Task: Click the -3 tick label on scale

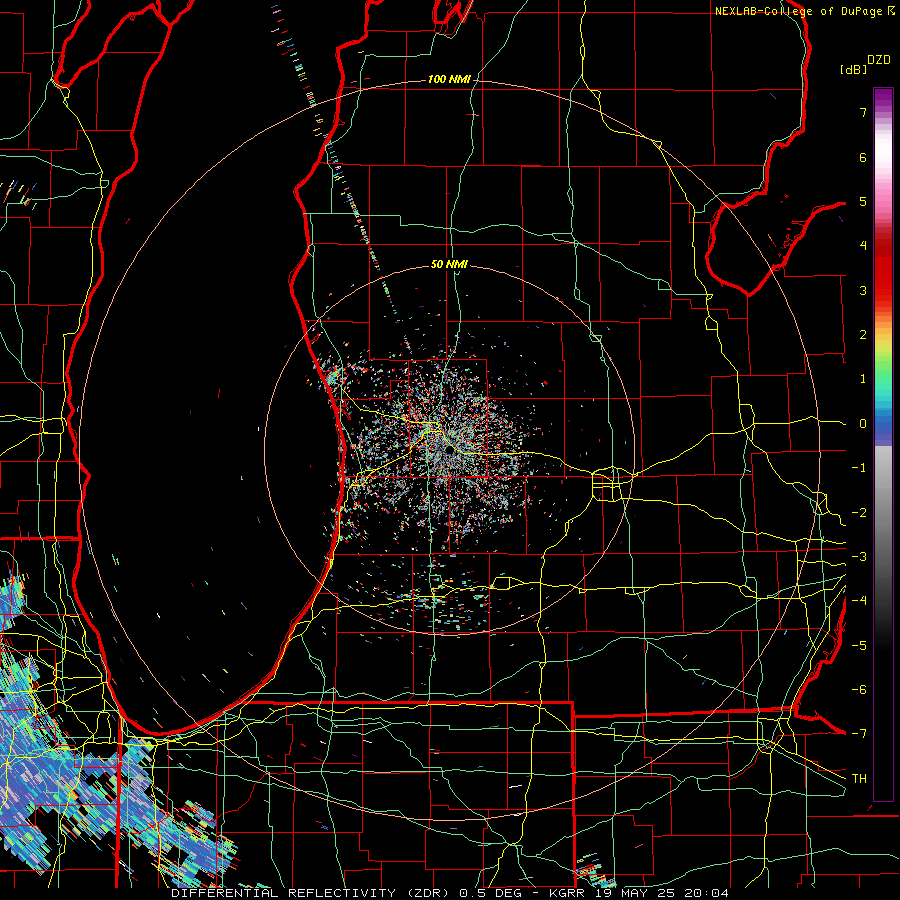Action: tap(859, 557)
